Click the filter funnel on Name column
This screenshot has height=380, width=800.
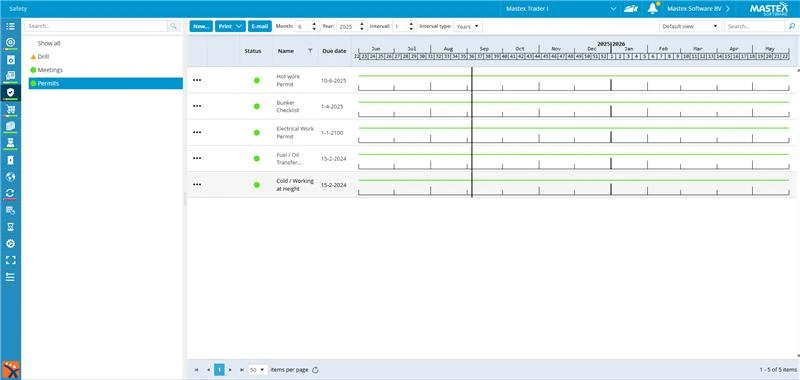[x=310, y=51]
